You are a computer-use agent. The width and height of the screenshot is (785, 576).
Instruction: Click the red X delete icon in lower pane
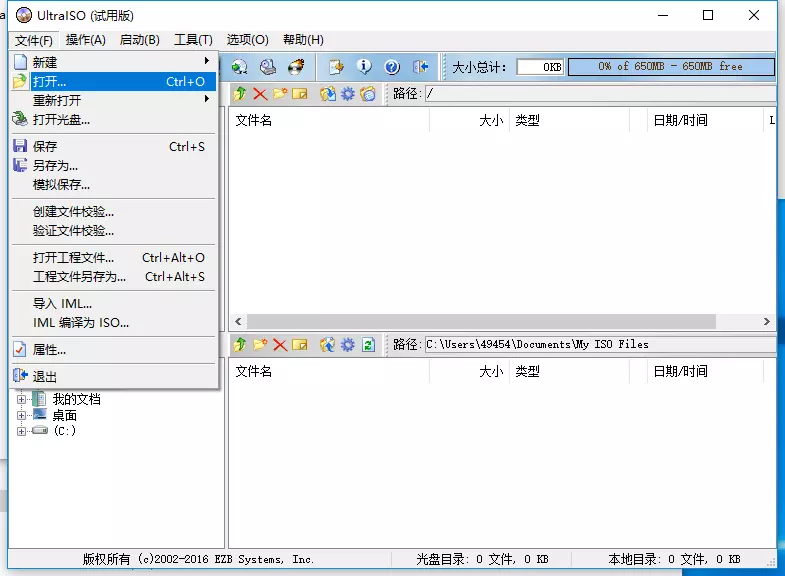pyautogui.click(x=280, y=344)
